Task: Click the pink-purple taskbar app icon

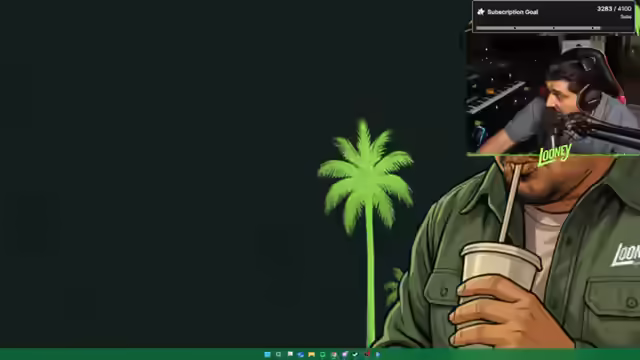Action: point(345,354)
